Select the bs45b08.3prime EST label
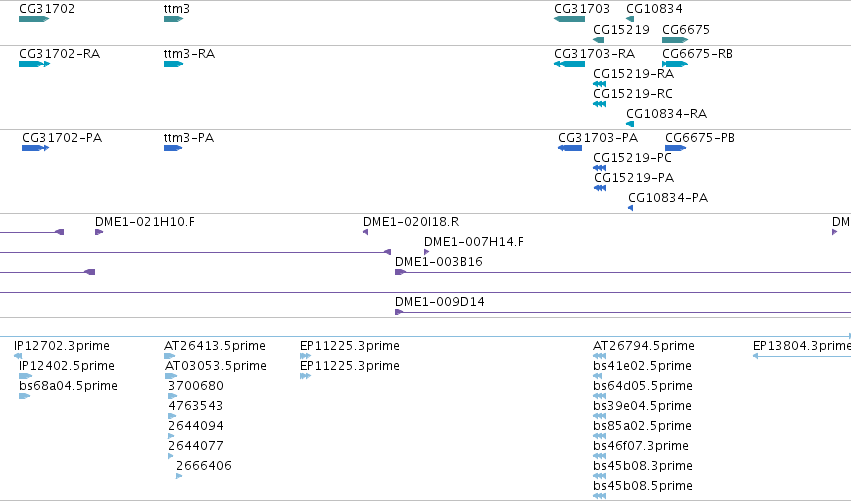 click(643, 466)
